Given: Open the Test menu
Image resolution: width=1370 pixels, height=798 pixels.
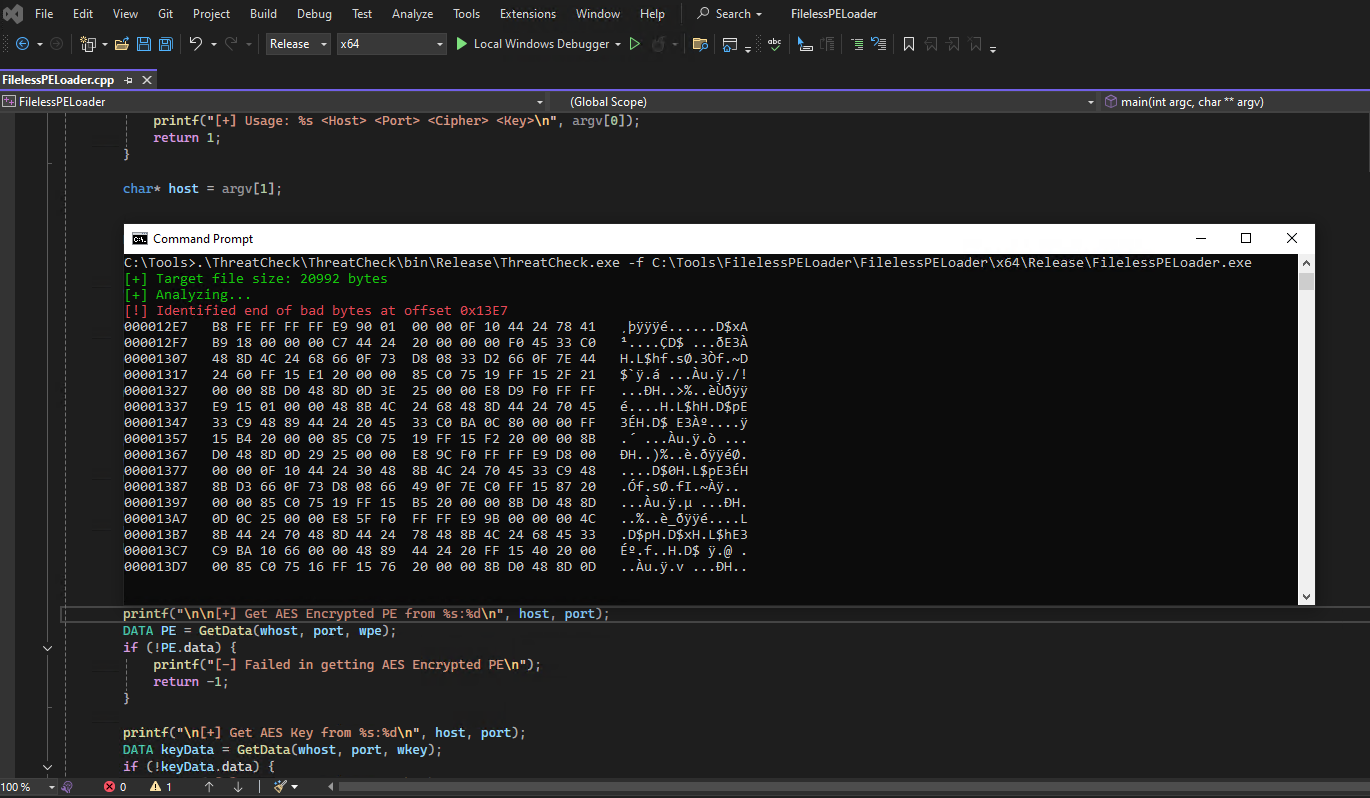Looking at the screenshot, I should (362, 14).
